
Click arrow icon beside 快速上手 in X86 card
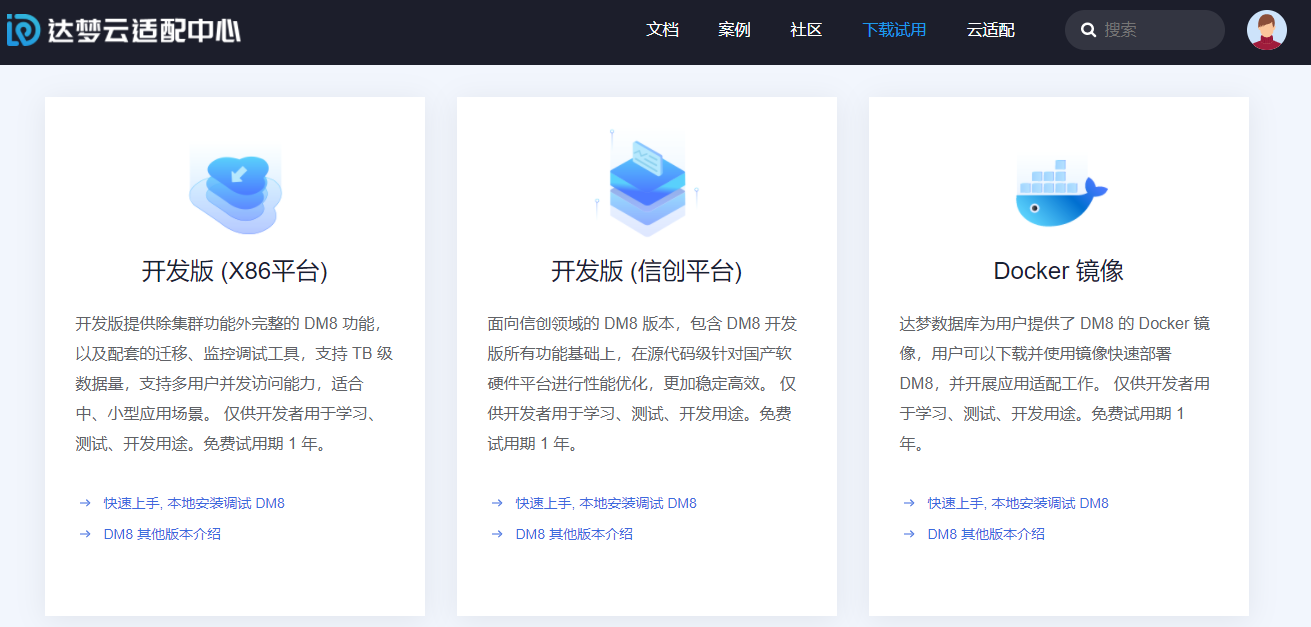85,503
